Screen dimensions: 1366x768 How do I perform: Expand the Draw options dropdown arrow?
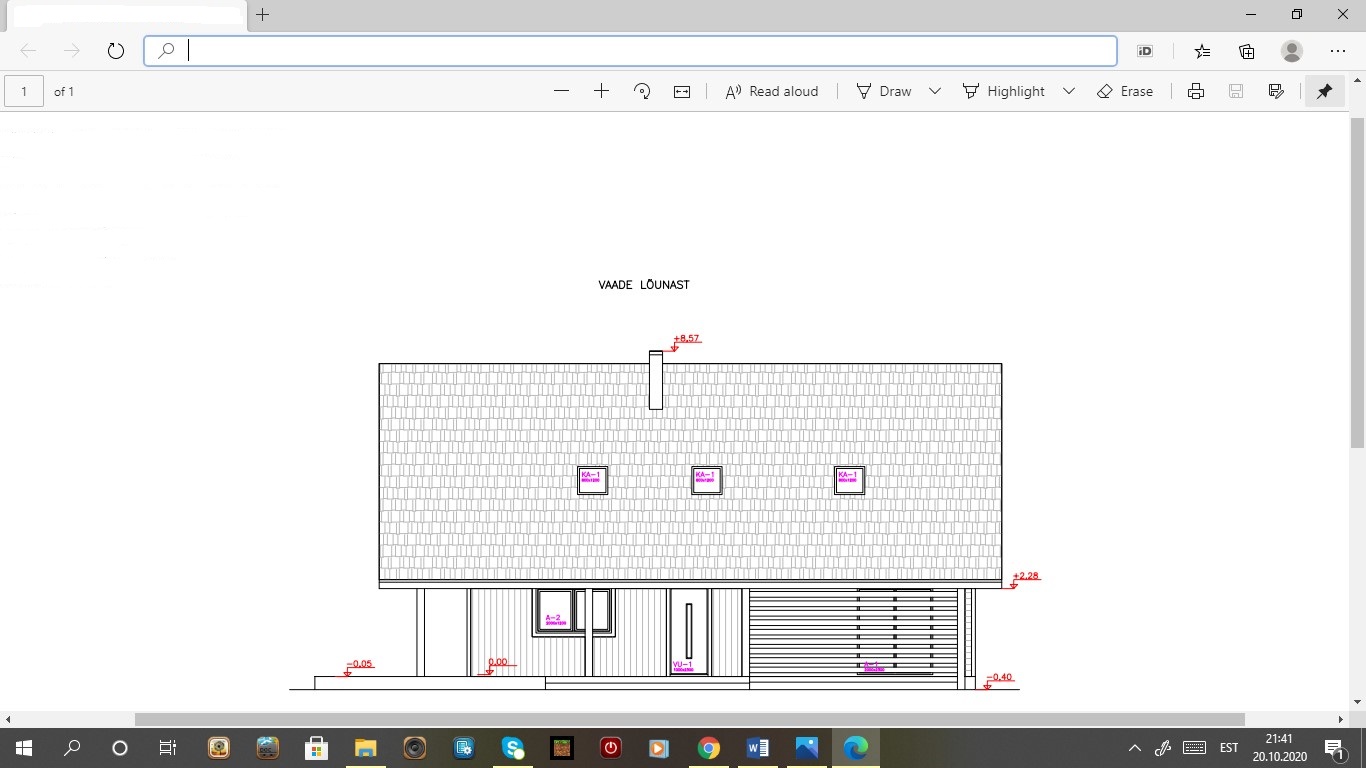pyautogui.click(x=935, y=91)
